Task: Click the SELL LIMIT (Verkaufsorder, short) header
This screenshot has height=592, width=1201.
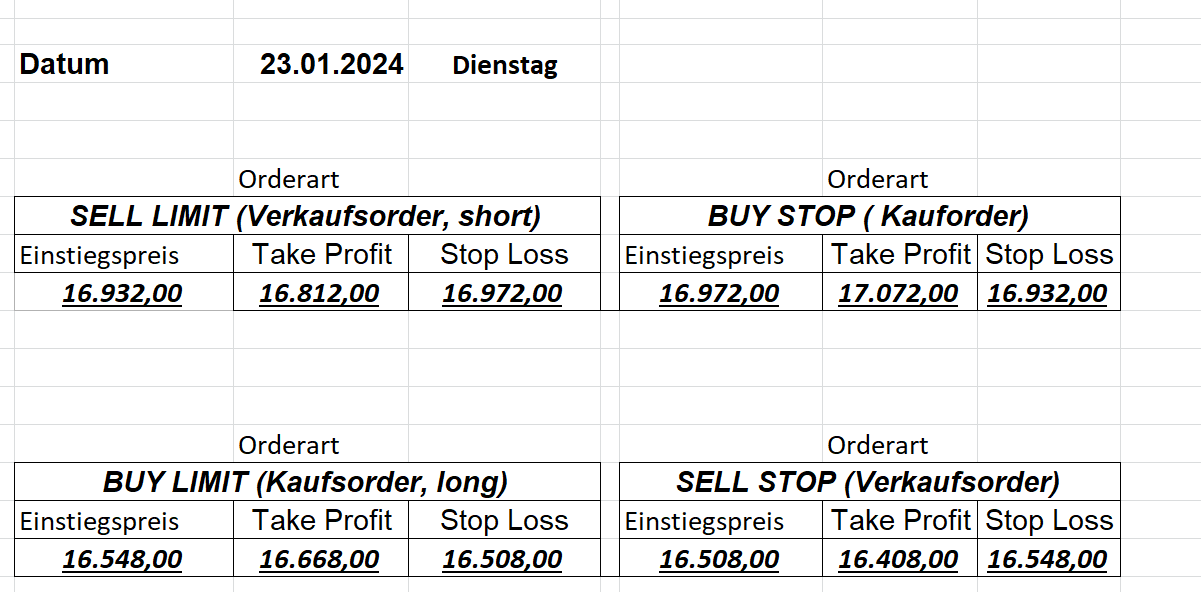Action: 306,216
